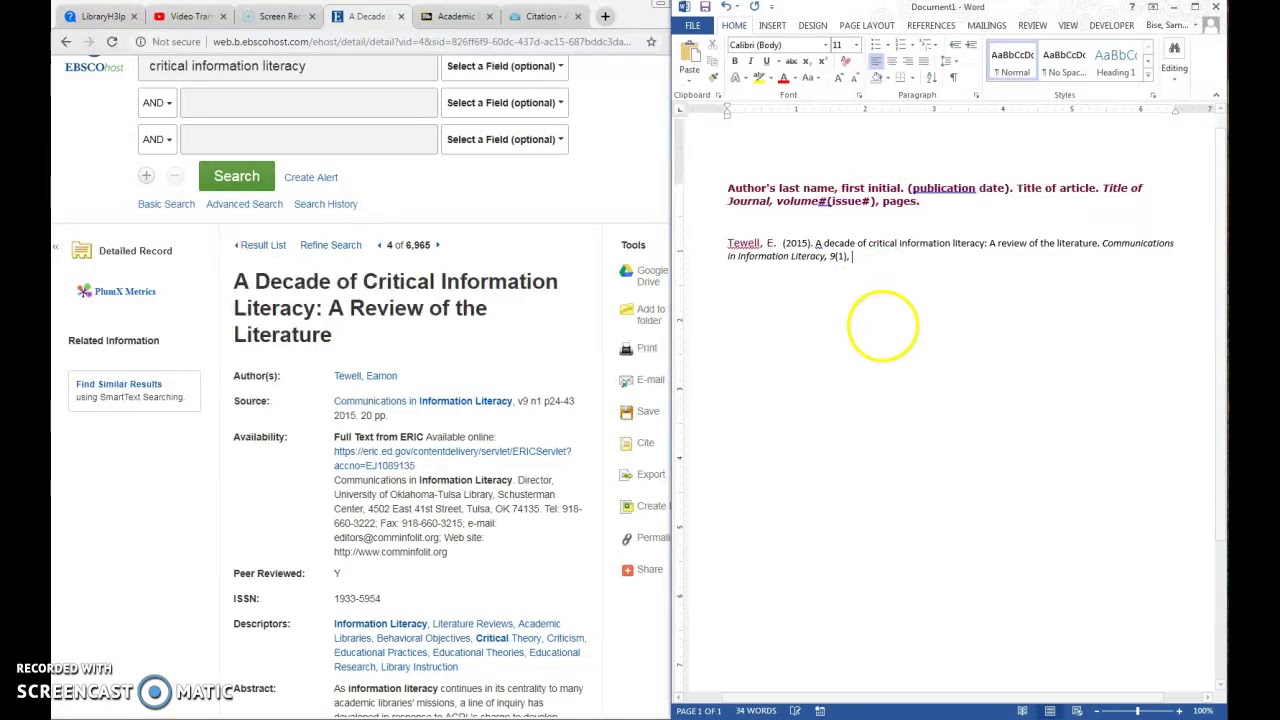
Task: Click the Numbering list icon
Action: 900,45
